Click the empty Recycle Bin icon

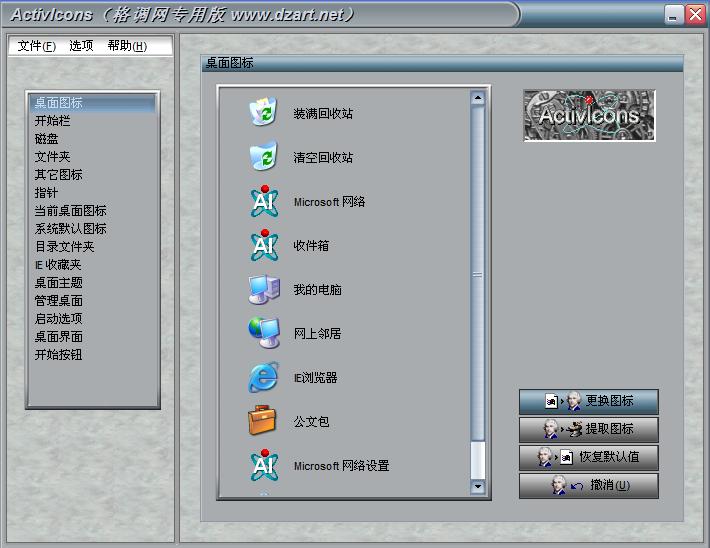263,156
